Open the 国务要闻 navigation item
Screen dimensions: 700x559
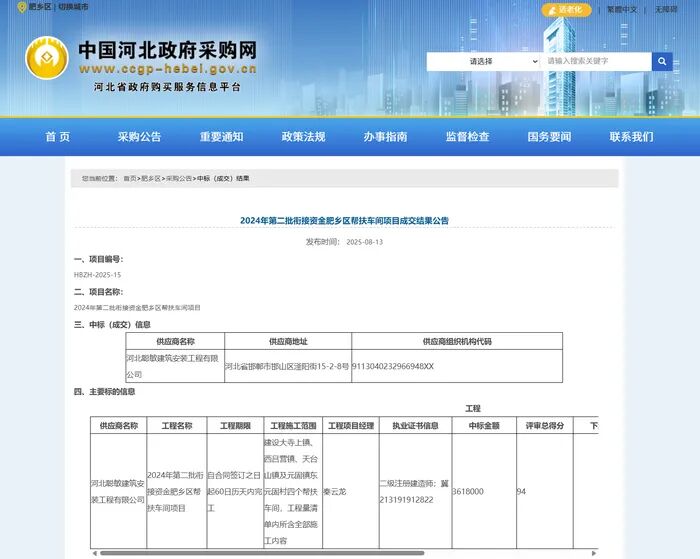(x=549, y=137)
